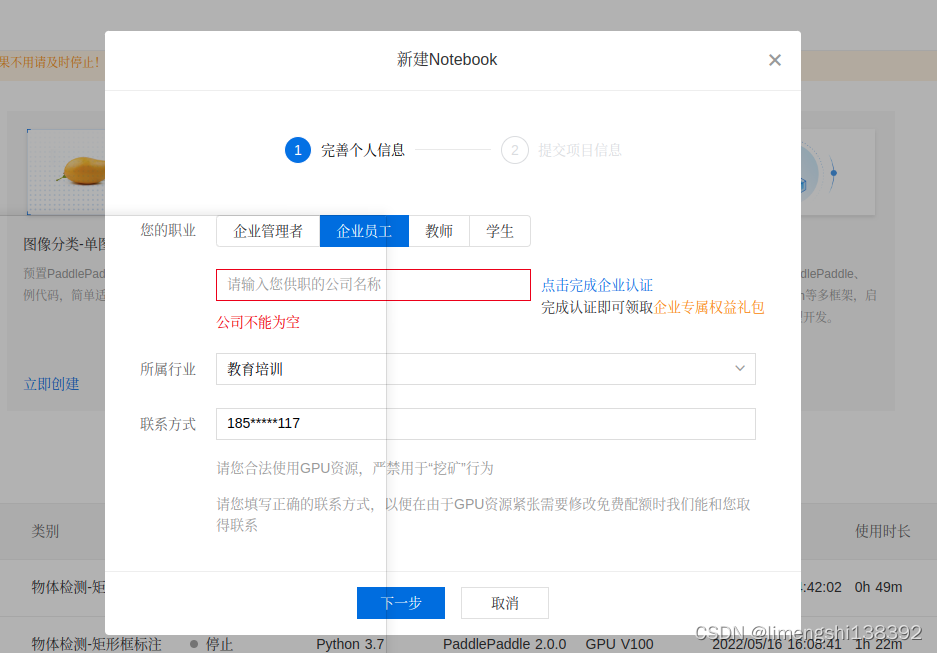Click the 联系方式 phone number field
Screen dimensions: 937x653
(486, 424)
